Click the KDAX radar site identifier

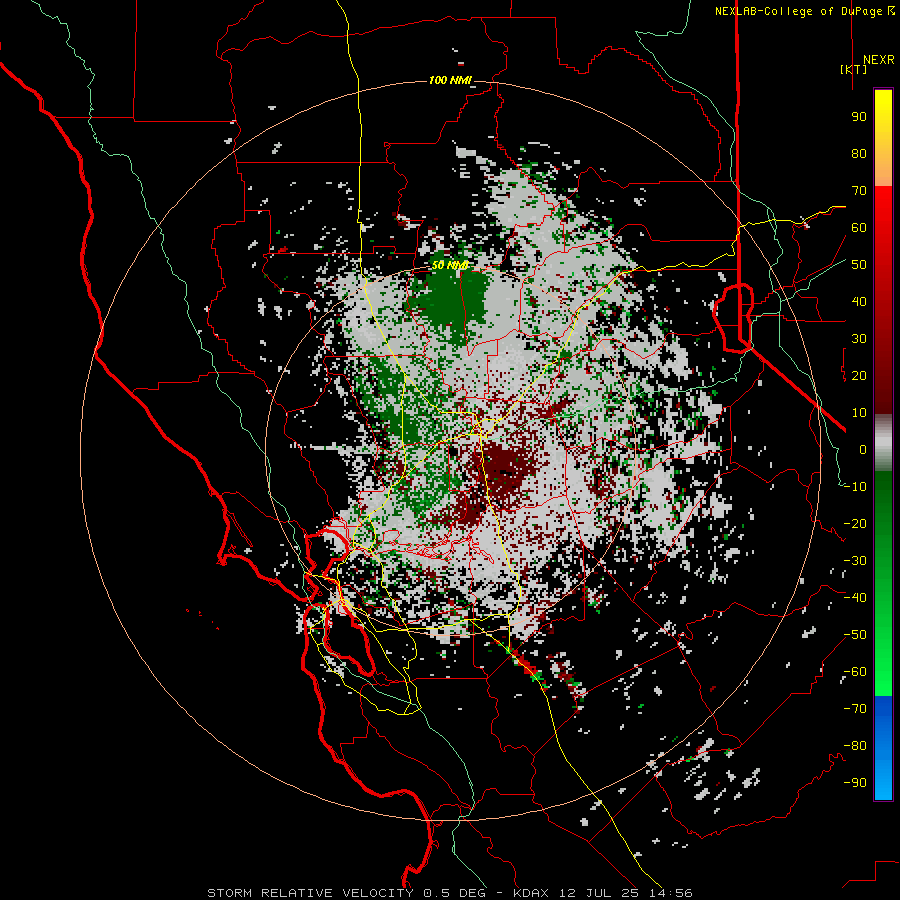click(x=530, y=893)
